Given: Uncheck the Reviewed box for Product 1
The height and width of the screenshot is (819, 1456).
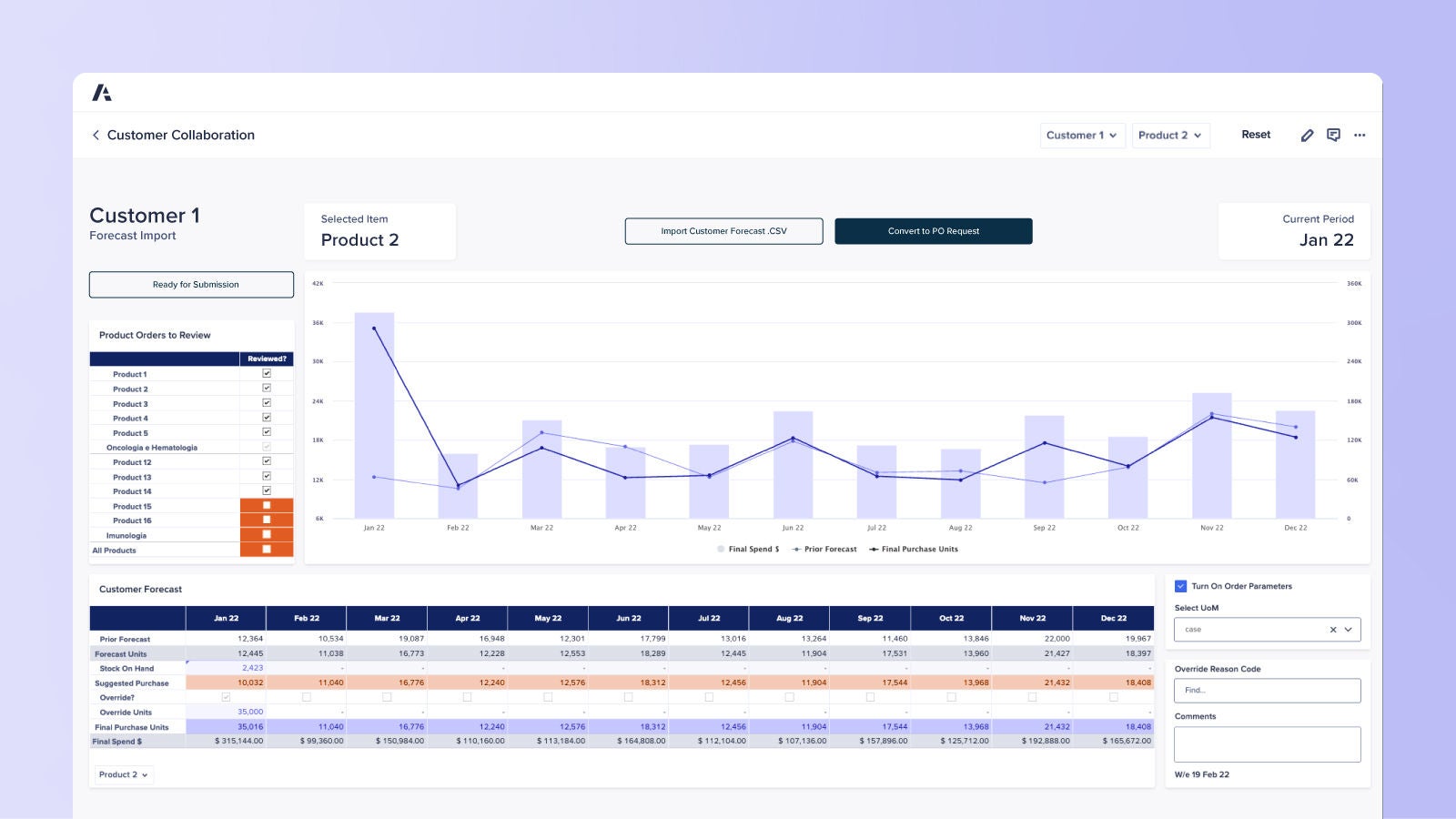Looking at the screenshot, I should click(266, 374).
